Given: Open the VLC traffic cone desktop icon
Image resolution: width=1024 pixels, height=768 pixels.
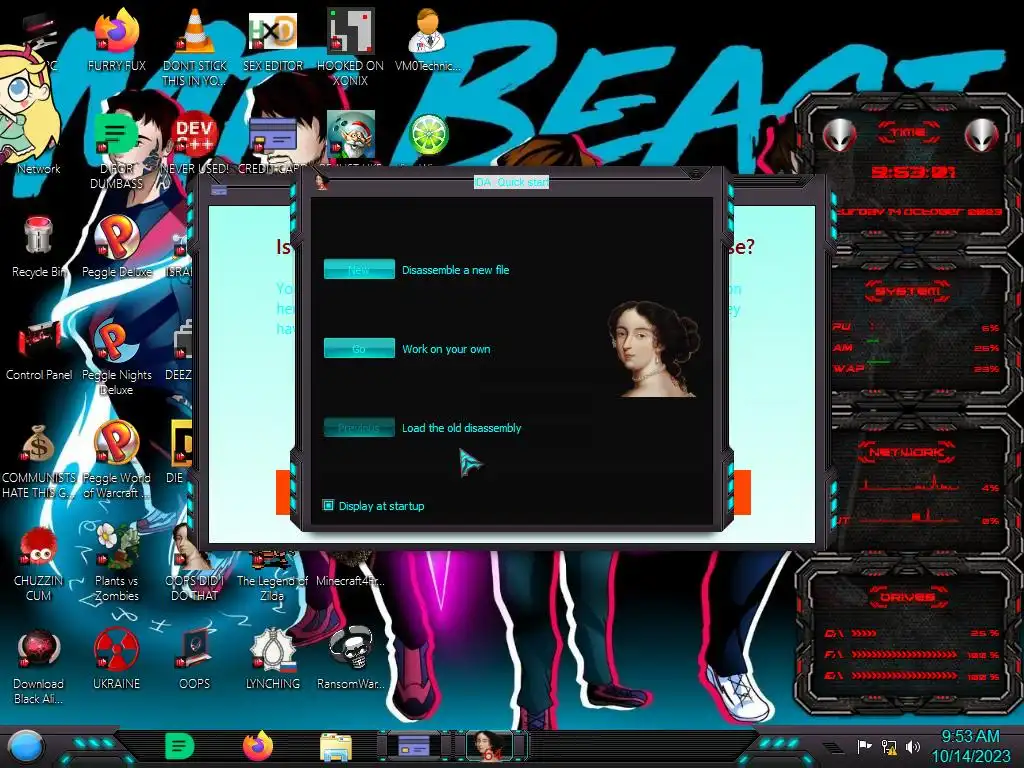Looking at the screenshot, I should 195,31.
